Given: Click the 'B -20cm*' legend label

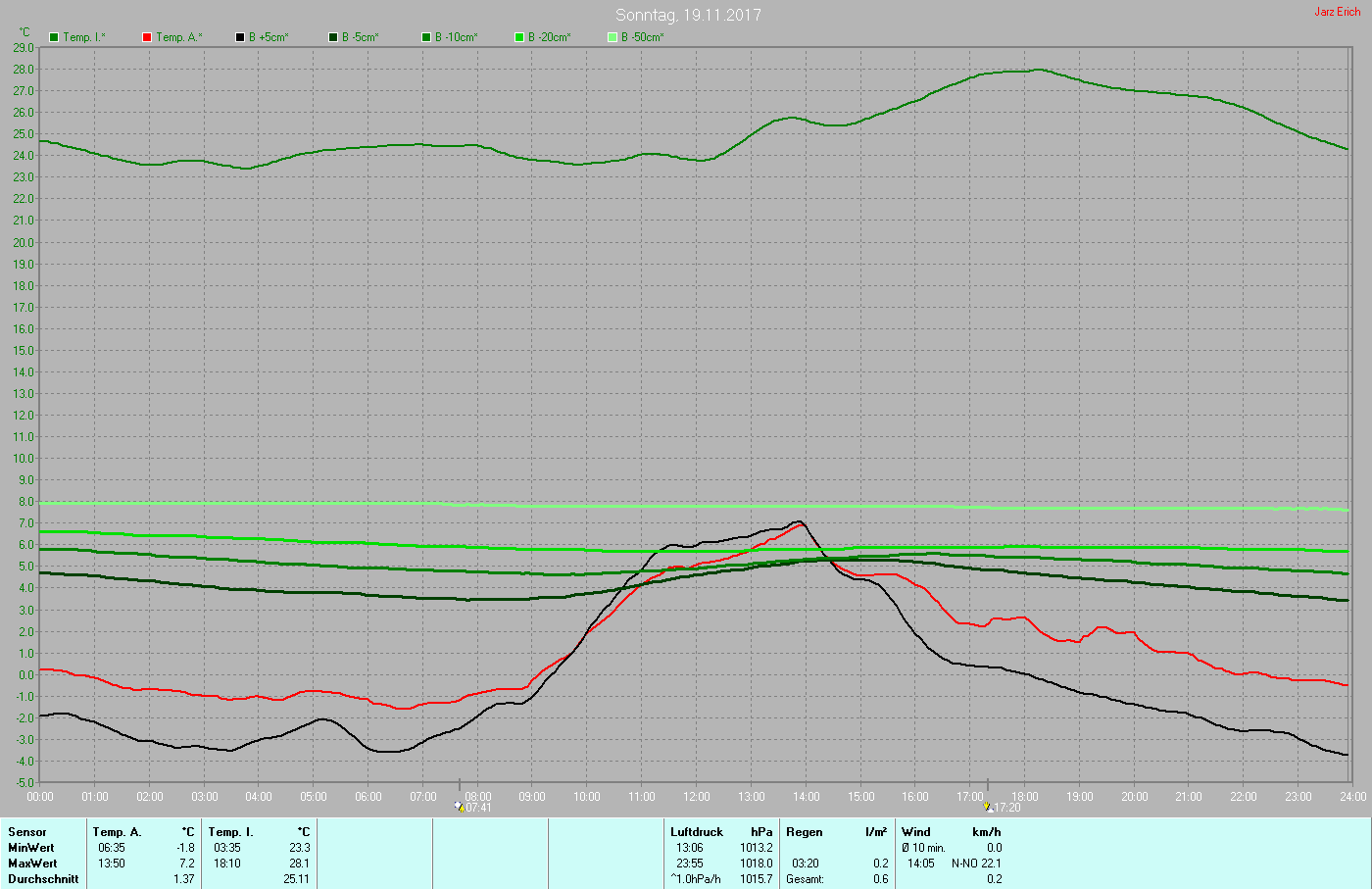Looking at the screenshot, I should click(550, 37).
